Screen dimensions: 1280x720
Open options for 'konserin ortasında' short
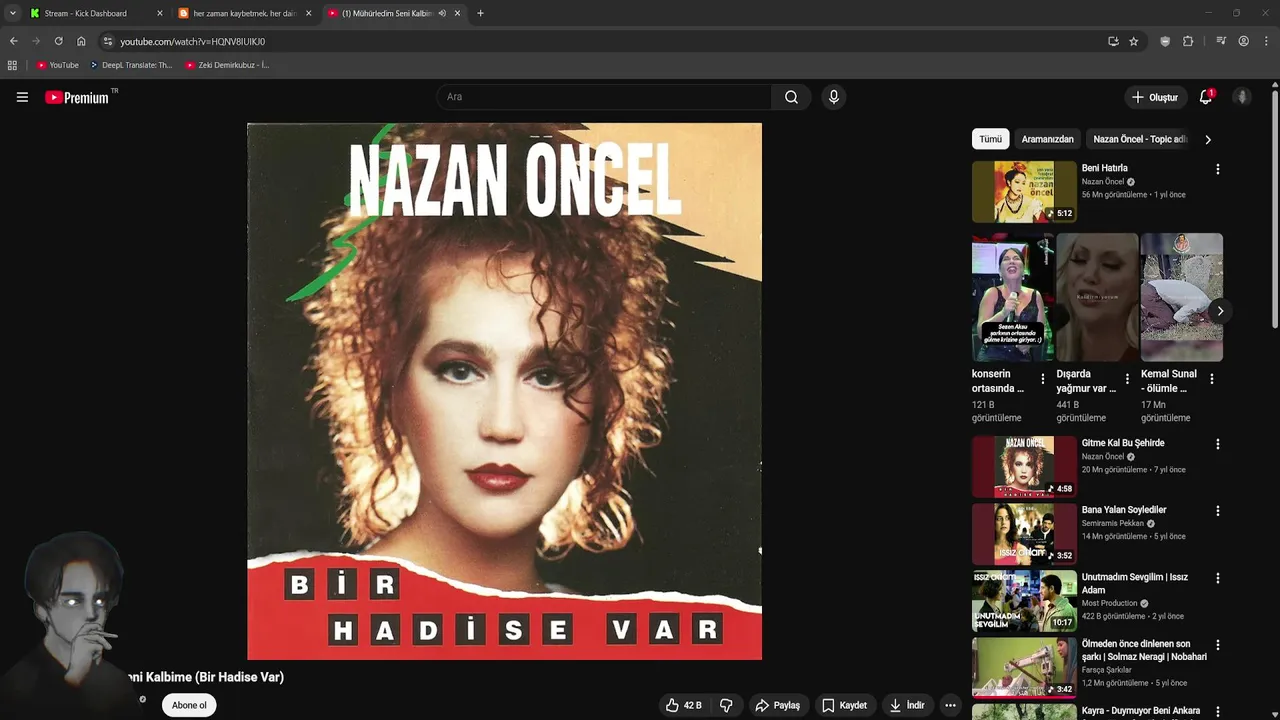pos(1043,379)
